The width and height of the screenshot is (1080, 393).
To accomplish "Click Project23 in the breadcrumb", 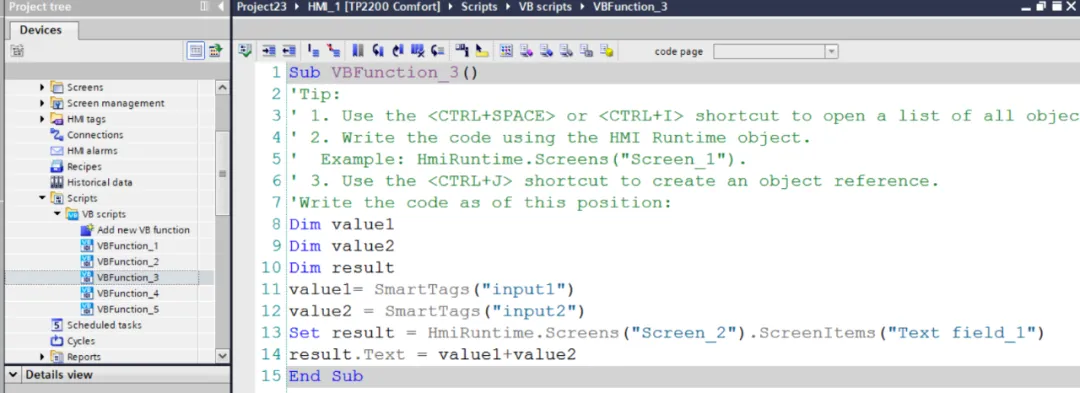I will (x=262, y=7).
